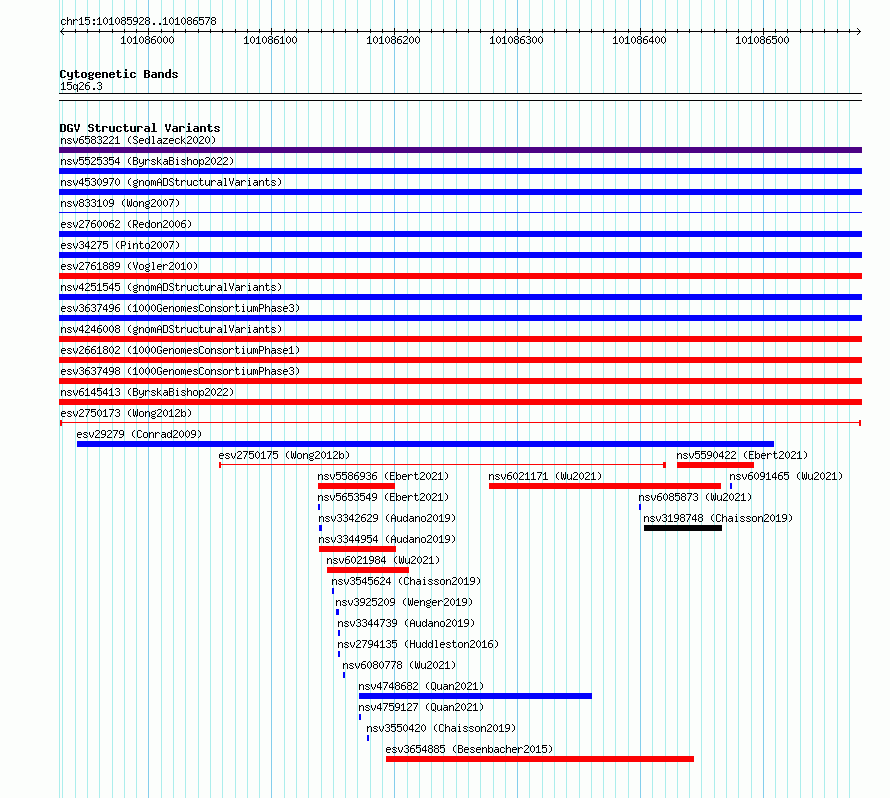Open the nsv5525354 (ByrskaBishop2022) variant label
Screen dimensions: 890x798
[147, 161]
